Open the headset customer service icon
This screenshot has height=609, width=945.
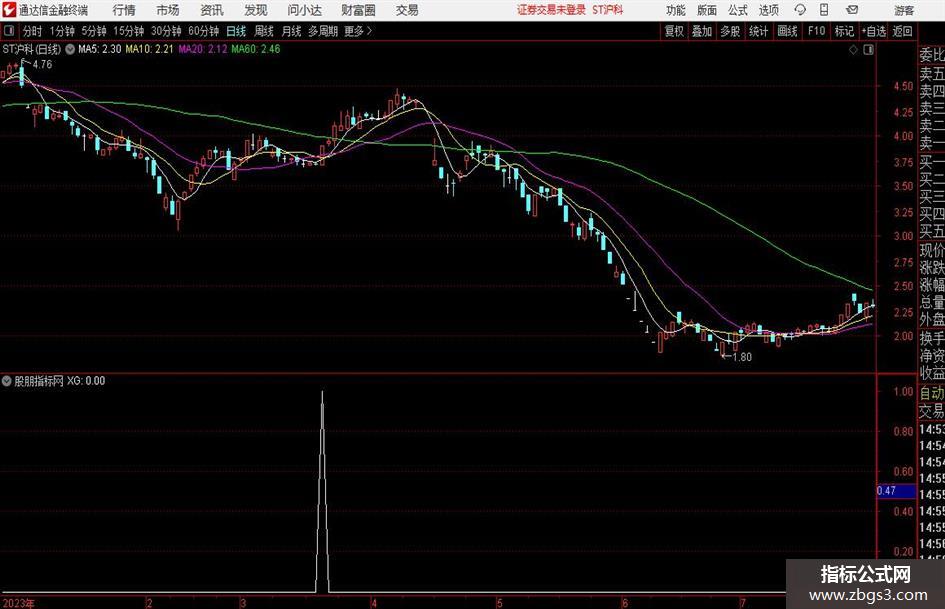coord(800,10)
